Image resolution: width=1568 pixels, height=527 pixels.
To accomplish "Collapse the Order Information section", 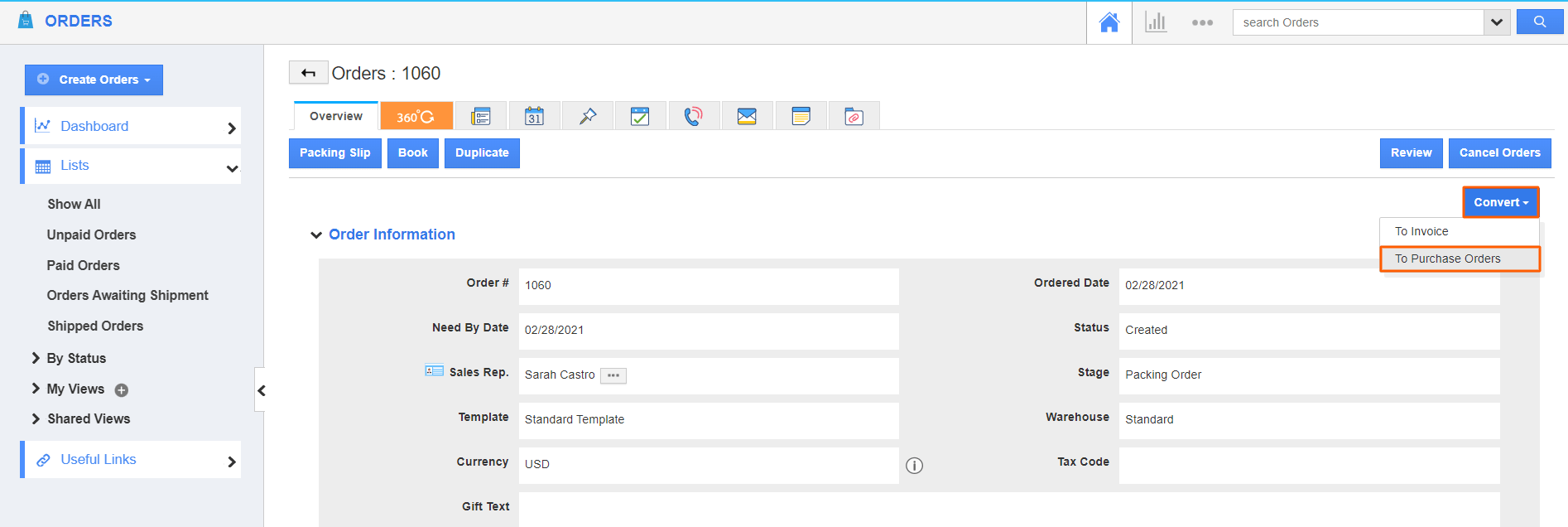I will (x=315, y=235).
